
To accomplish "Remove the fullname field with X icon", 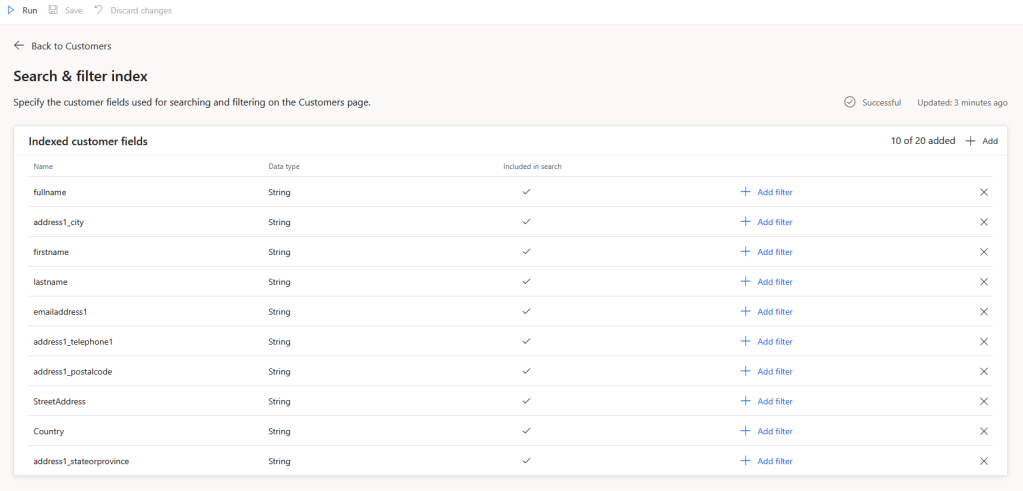I will [983, 192].
